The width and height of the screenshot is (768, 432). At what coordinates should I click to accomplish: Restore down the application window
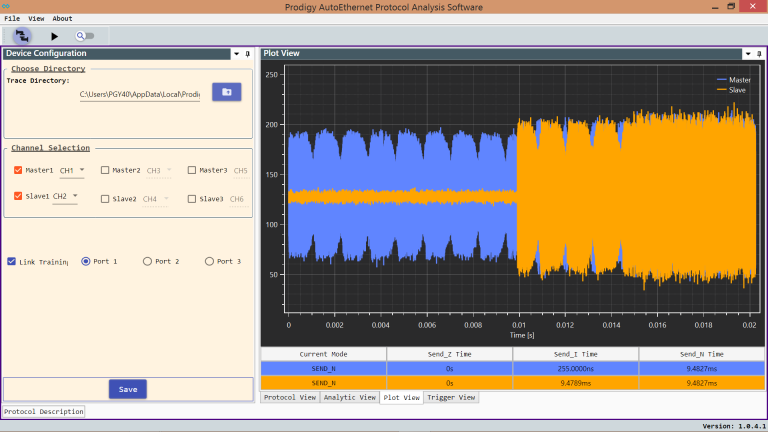coord(731,6)
